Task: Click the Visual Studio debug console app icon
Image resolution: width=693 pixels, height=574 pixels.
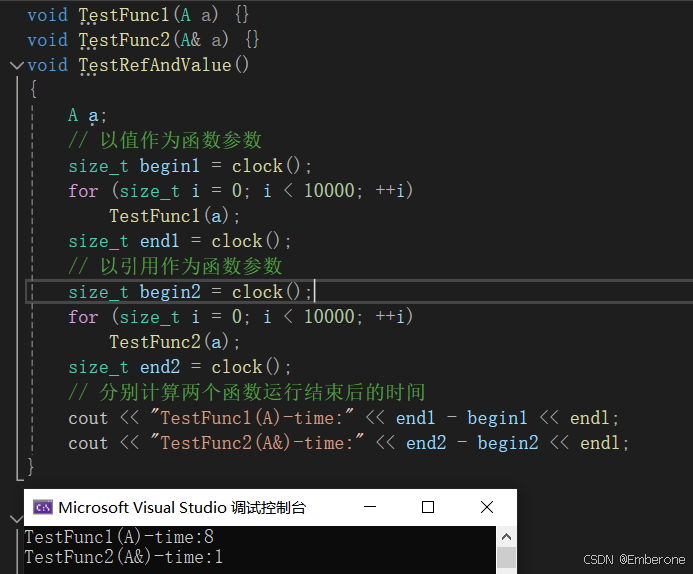Action: [43, 507]
